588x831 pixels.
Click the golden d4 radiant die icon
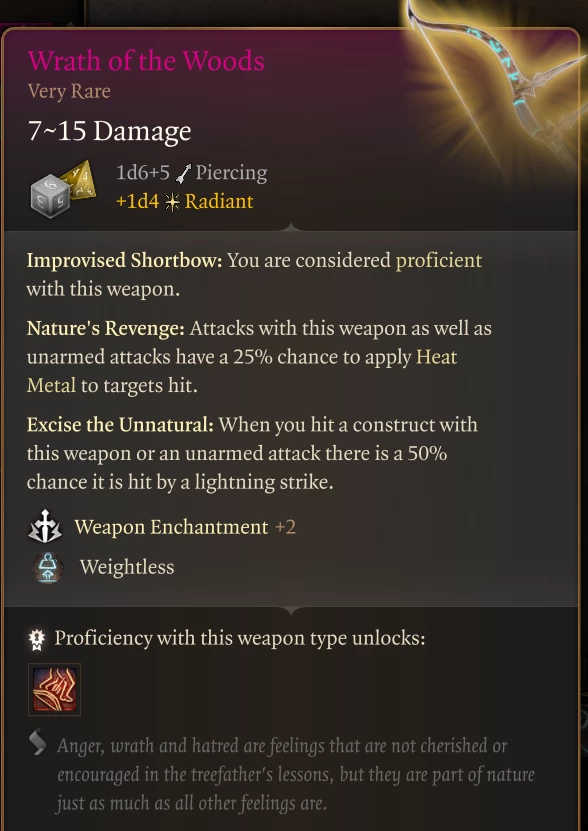[x=80, y=180]
